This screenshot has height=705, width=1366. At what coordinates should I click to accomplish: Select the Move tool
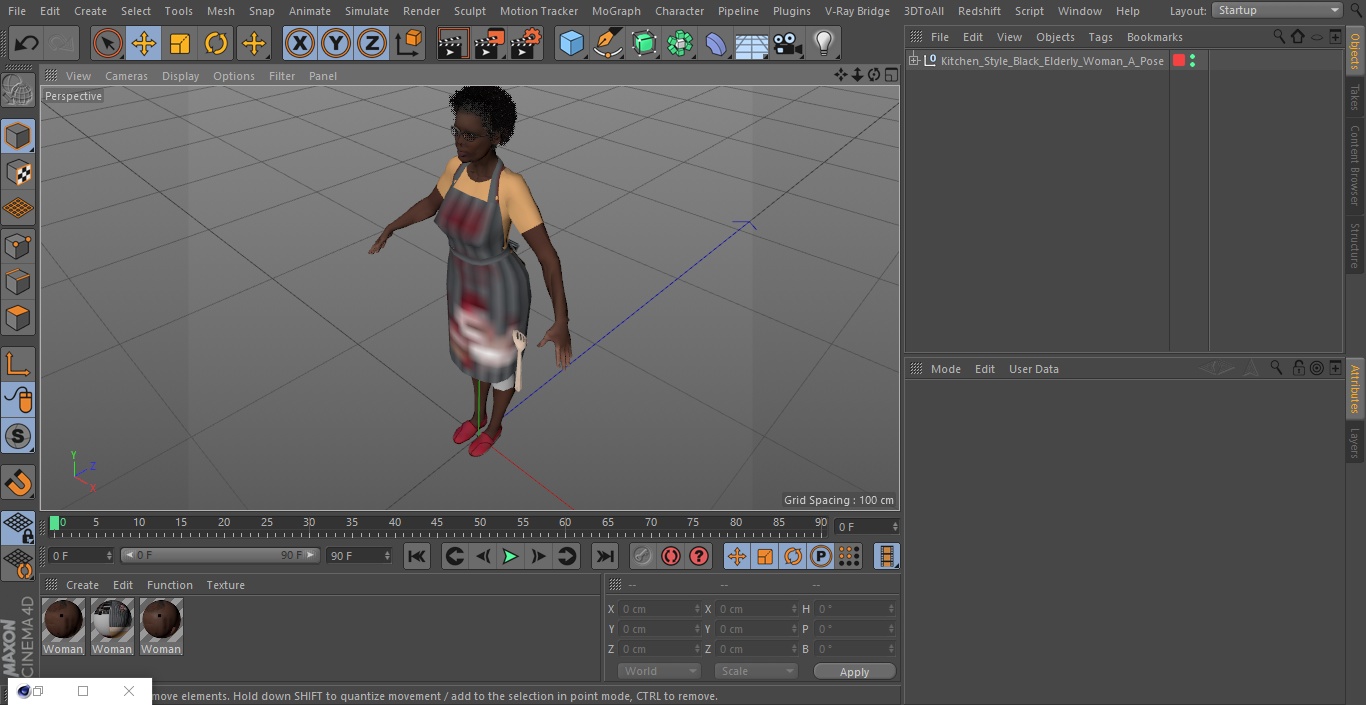[x=144, y=43]
